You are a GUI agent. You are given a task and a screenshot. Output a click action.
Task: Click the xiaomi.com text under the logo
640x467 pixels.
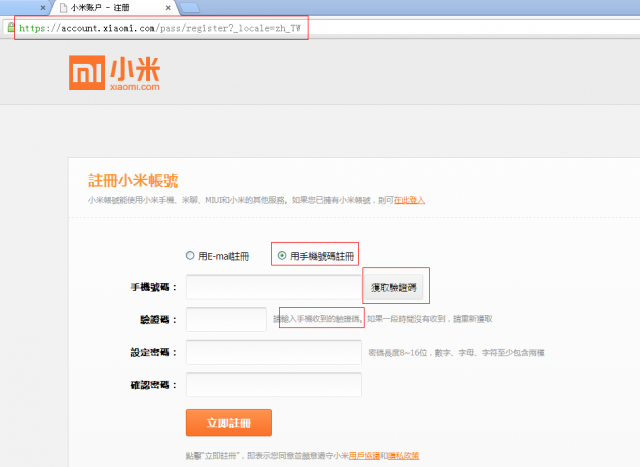[x=135, y=87]
